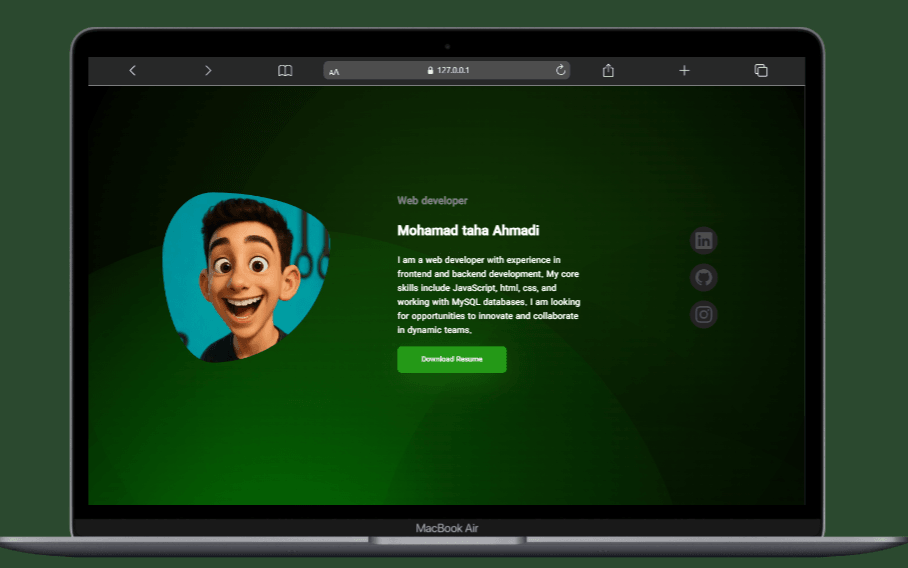Show all tabs with the overlapping squares icon
Viewport: 908px width, 568px height.
pos(761,71)
